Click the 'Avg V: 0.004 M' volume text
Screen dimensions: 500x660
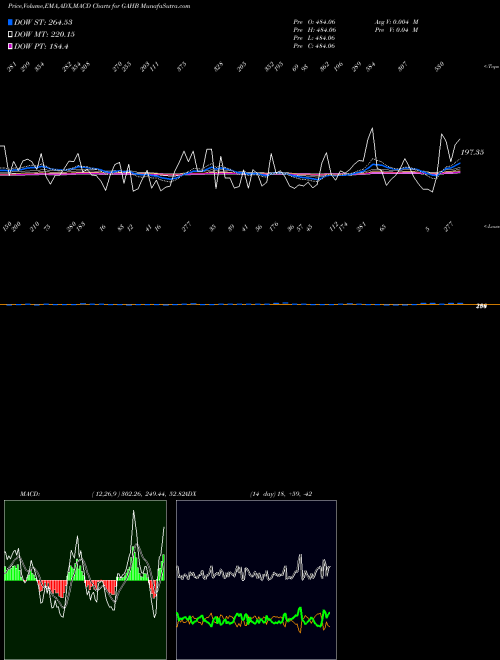[396, 22]
